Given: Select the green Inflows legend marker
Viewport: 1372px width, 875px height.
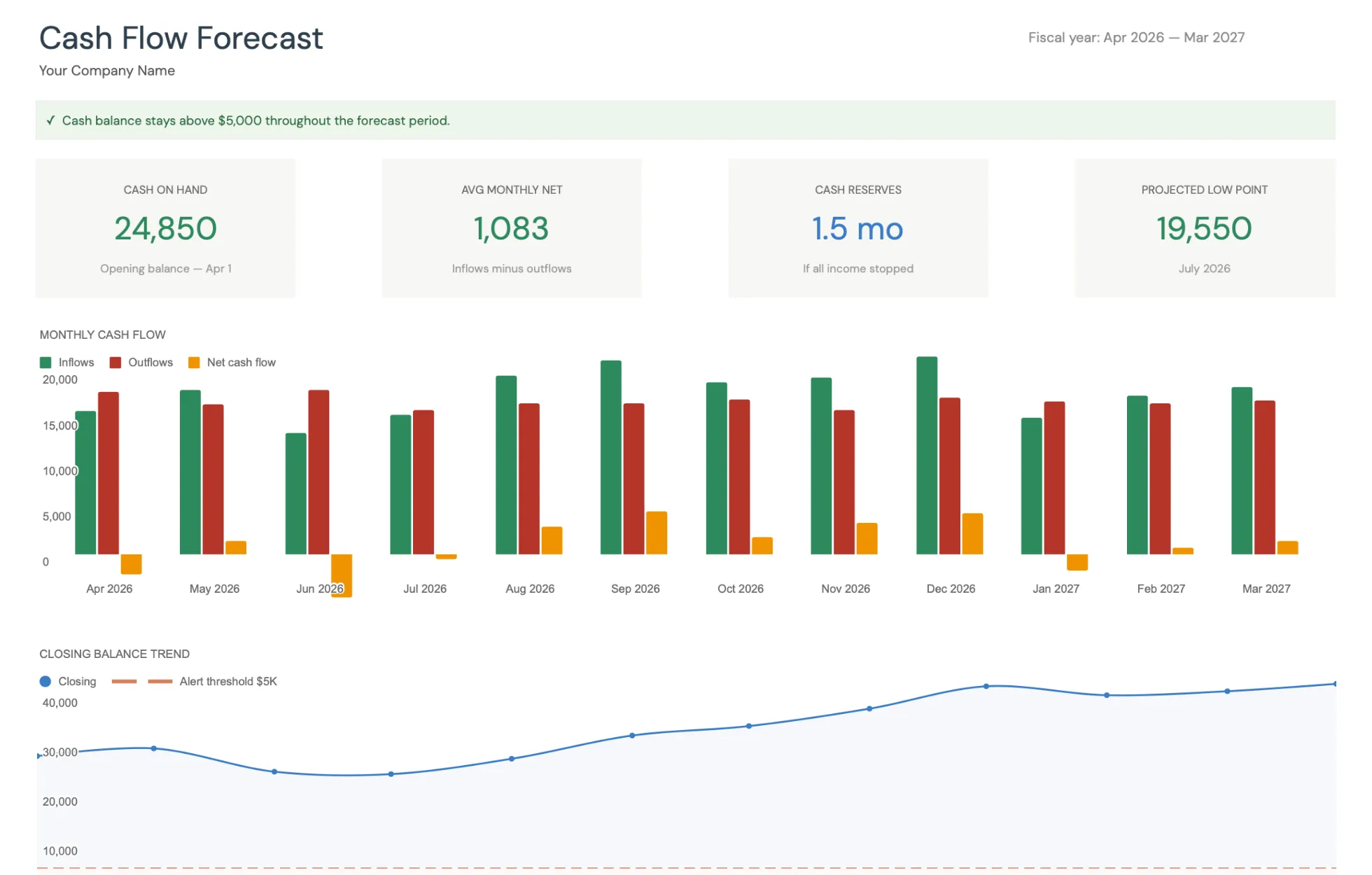Looking at the screenshot, I should pos(45,362).
